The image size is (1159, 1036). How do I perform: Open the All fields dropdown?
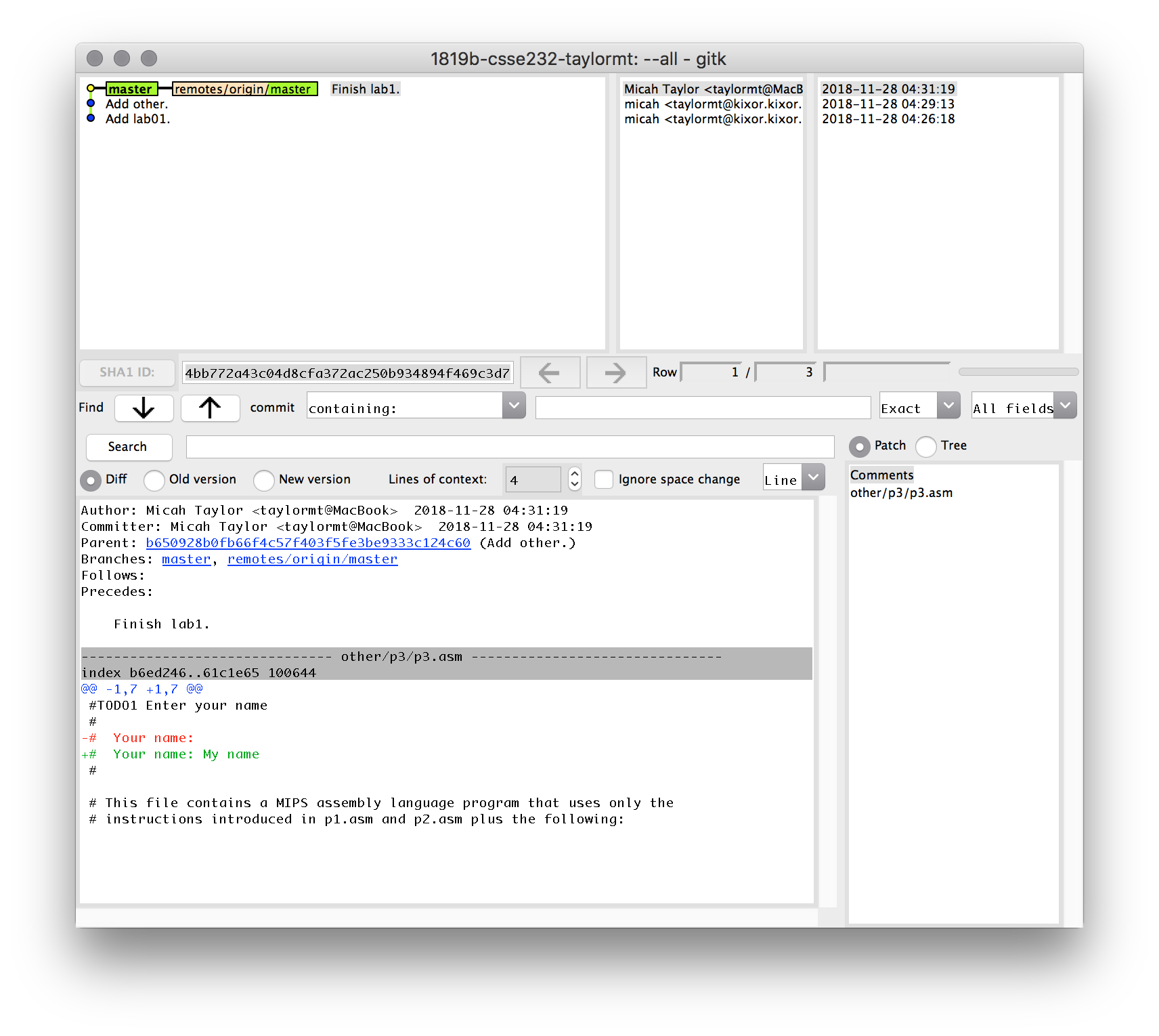click(x=1065, y=406)
